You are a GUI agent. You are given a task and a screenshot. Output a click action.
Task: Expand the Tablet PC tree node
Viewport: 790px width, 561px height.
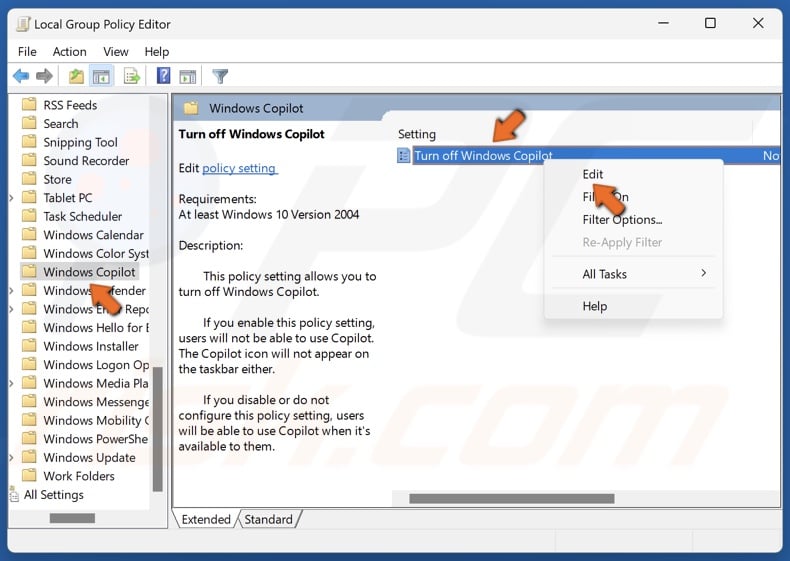click(x=11, y=198)
